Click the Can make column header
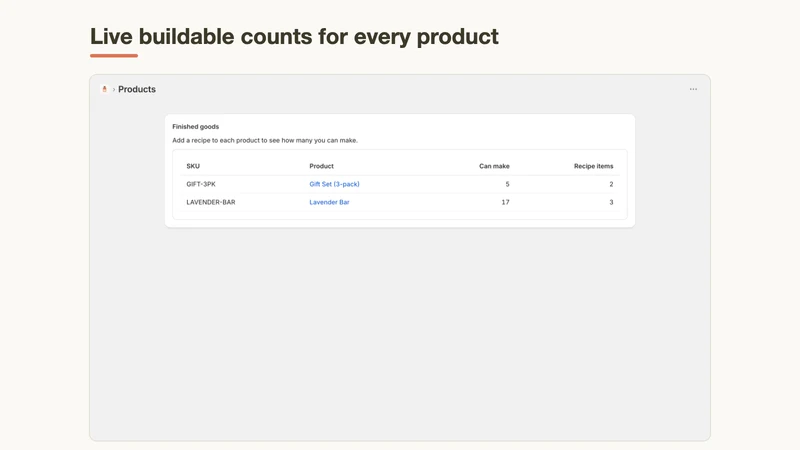800x450 pixels. 494,166
